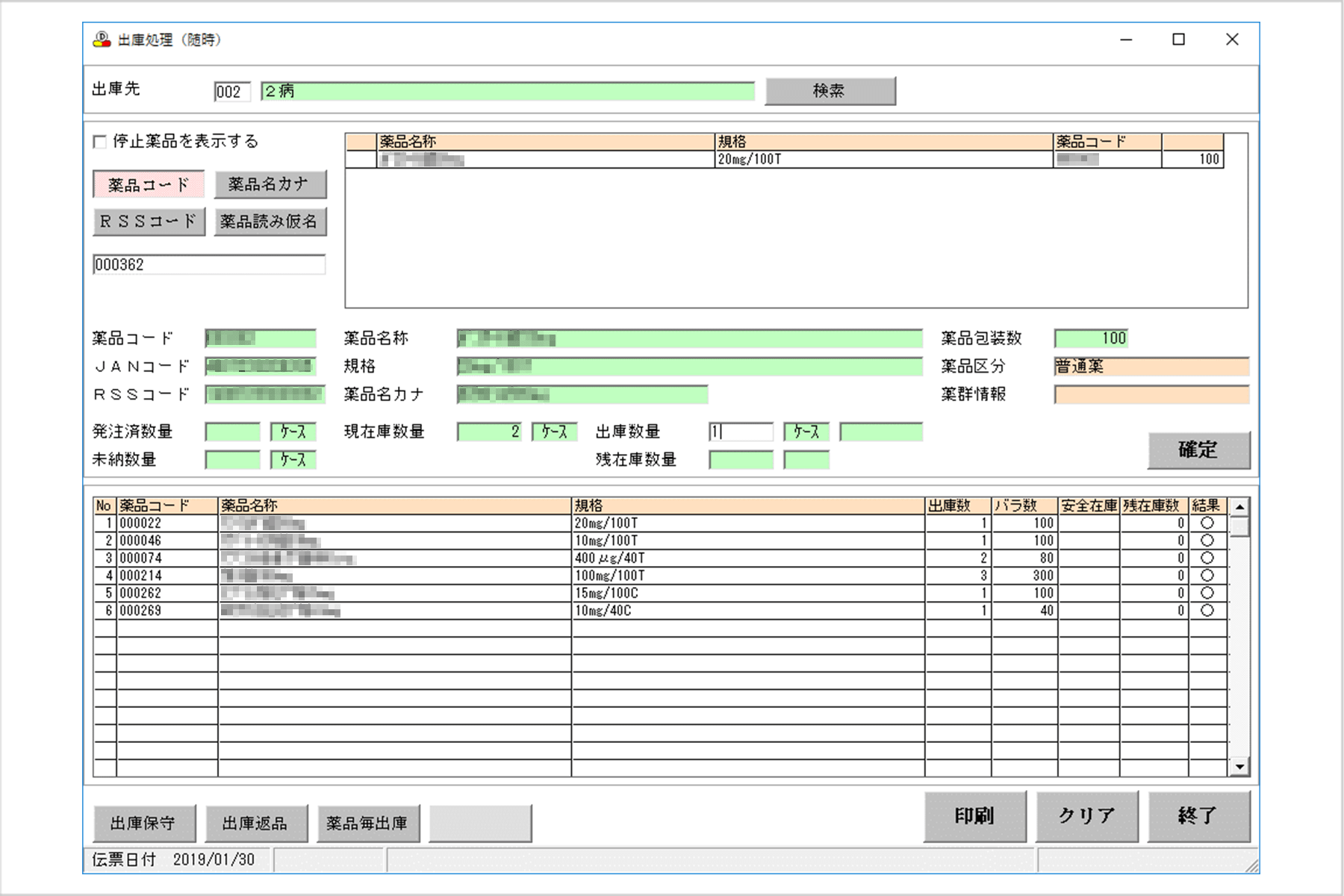
Task: Click the 出庫先 code field 002
Action: [232, 92]
